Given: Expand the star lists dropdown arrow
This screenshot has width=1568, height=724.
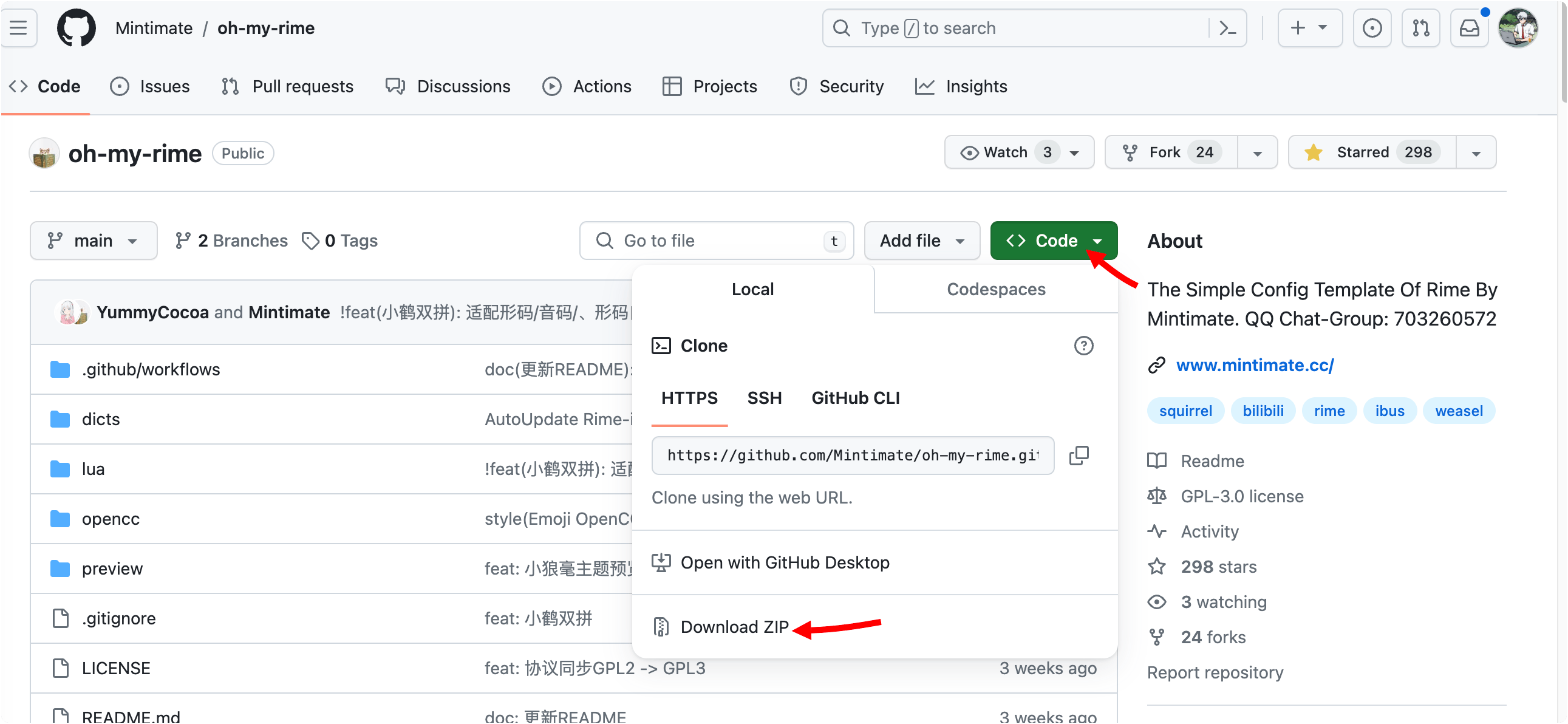Looking at the screenshot, I should 1476,153.
